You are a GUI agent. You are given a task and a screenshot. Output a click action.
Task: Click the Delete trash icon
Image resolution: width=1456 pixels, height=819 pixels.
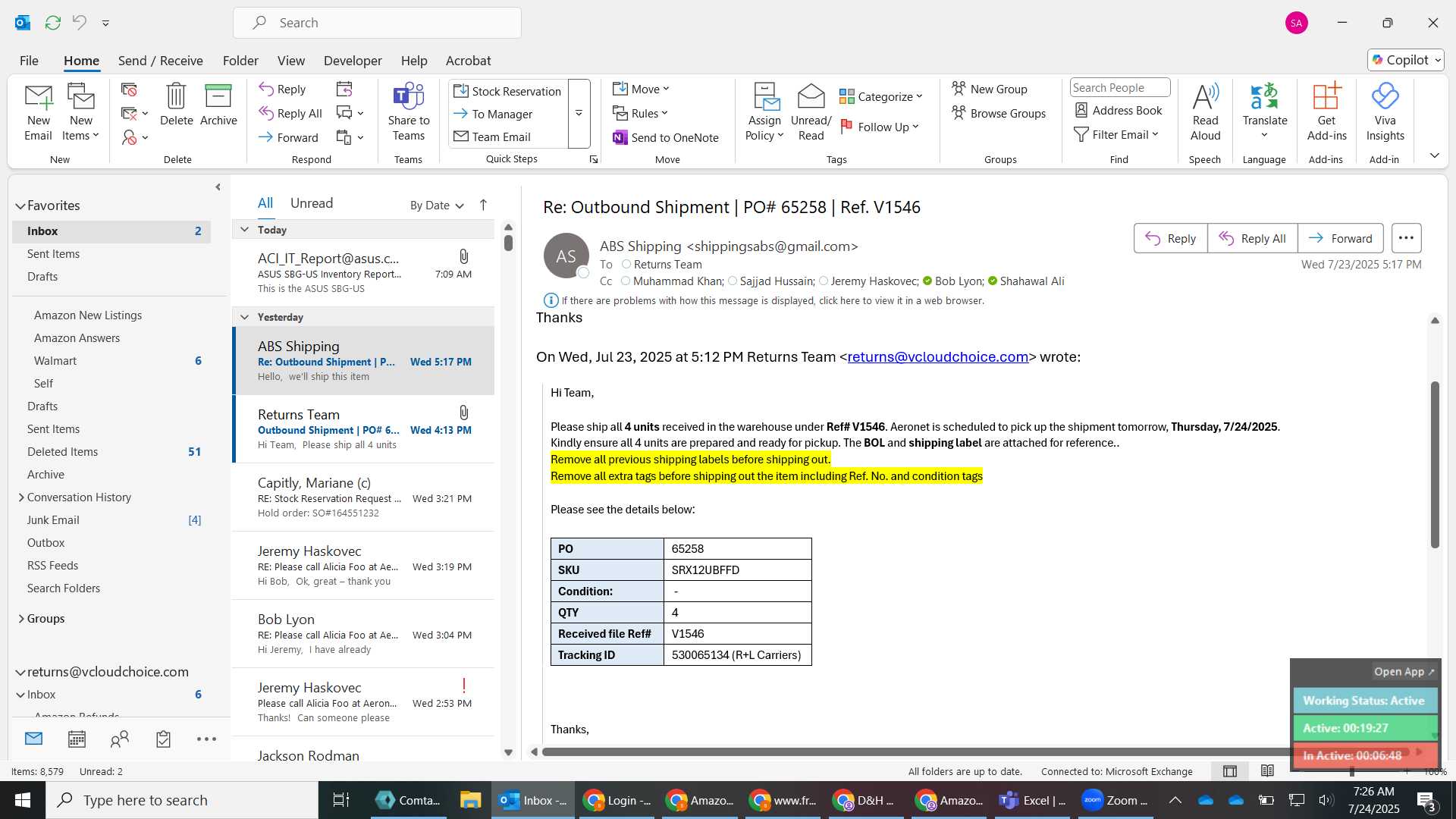tap(176, 96)
